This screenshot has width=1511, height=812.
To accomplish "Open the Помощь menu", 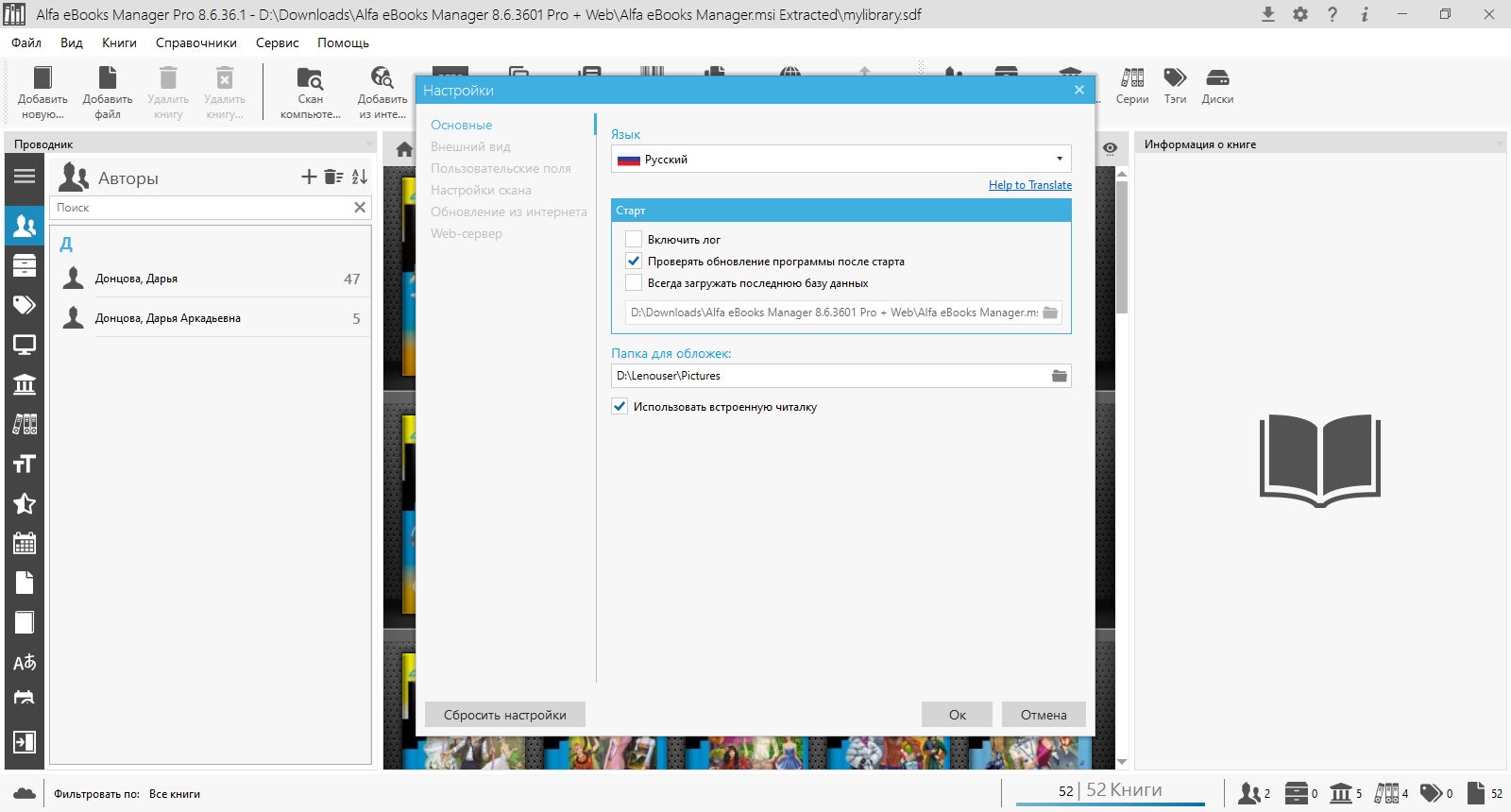I will pos(343,42).
